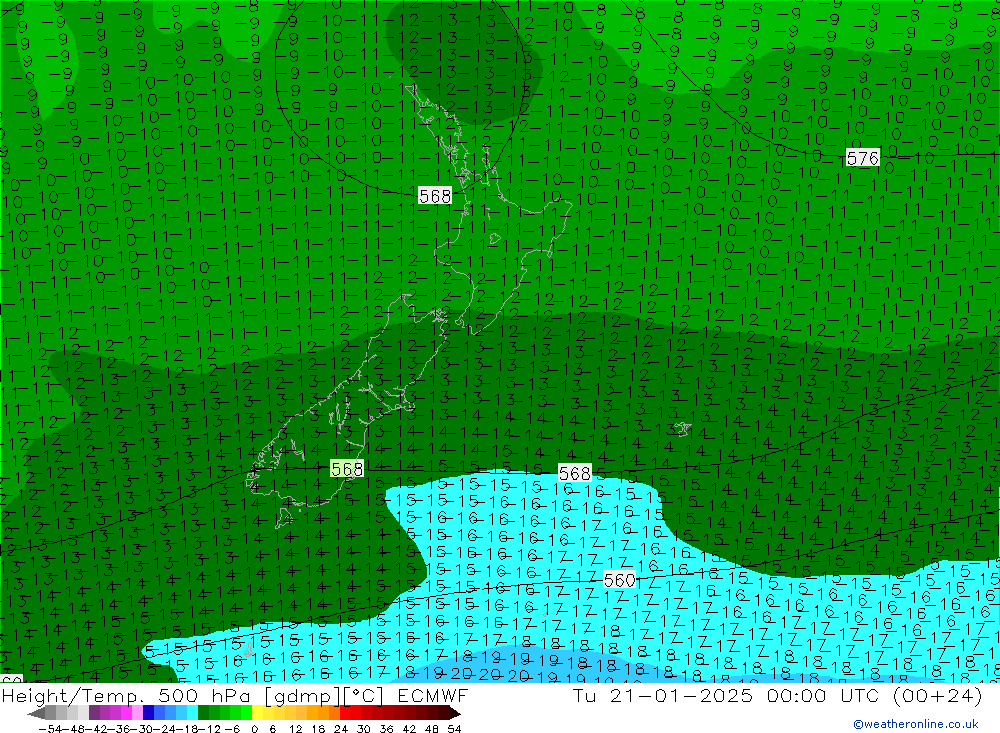Click the dark right arrow of the legend
This screenshot has height=733, width=1000.
[455, 713]
